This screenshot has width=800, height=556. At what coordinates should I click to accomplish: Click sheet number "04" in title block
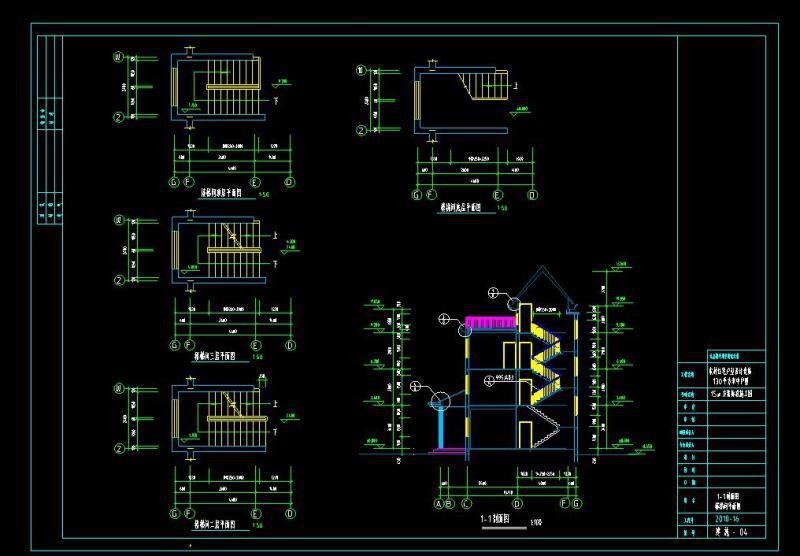[x=742, y=533]
